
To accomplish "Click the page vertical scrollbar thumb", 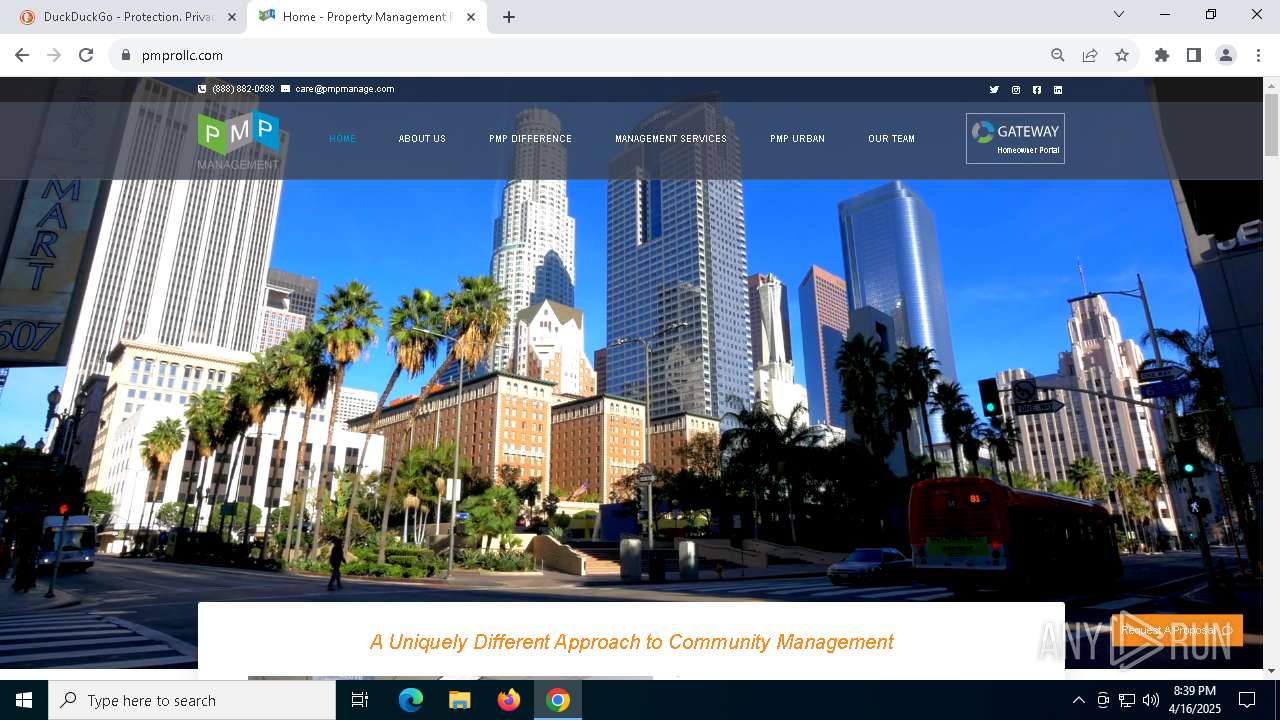I will [x=1271, y=125].
